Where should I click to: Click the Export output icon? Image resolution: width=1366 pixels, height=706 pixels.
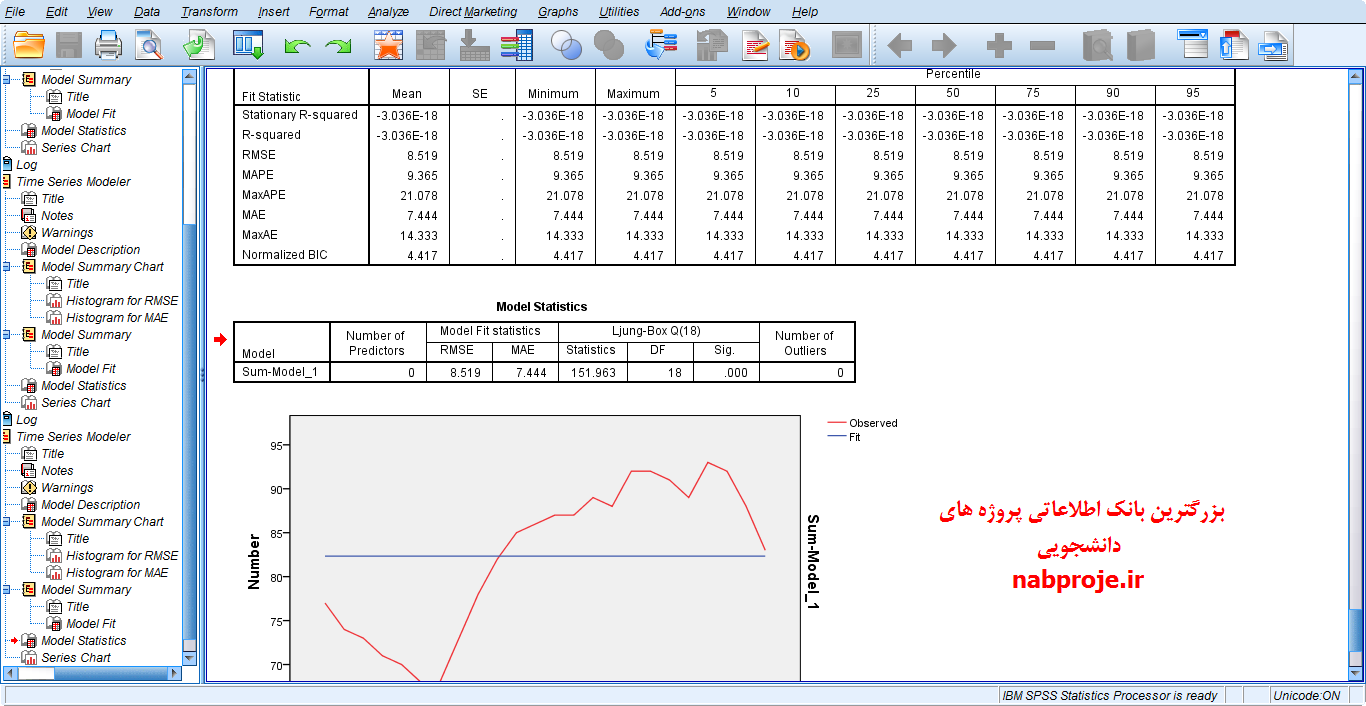tap(200, 45)
